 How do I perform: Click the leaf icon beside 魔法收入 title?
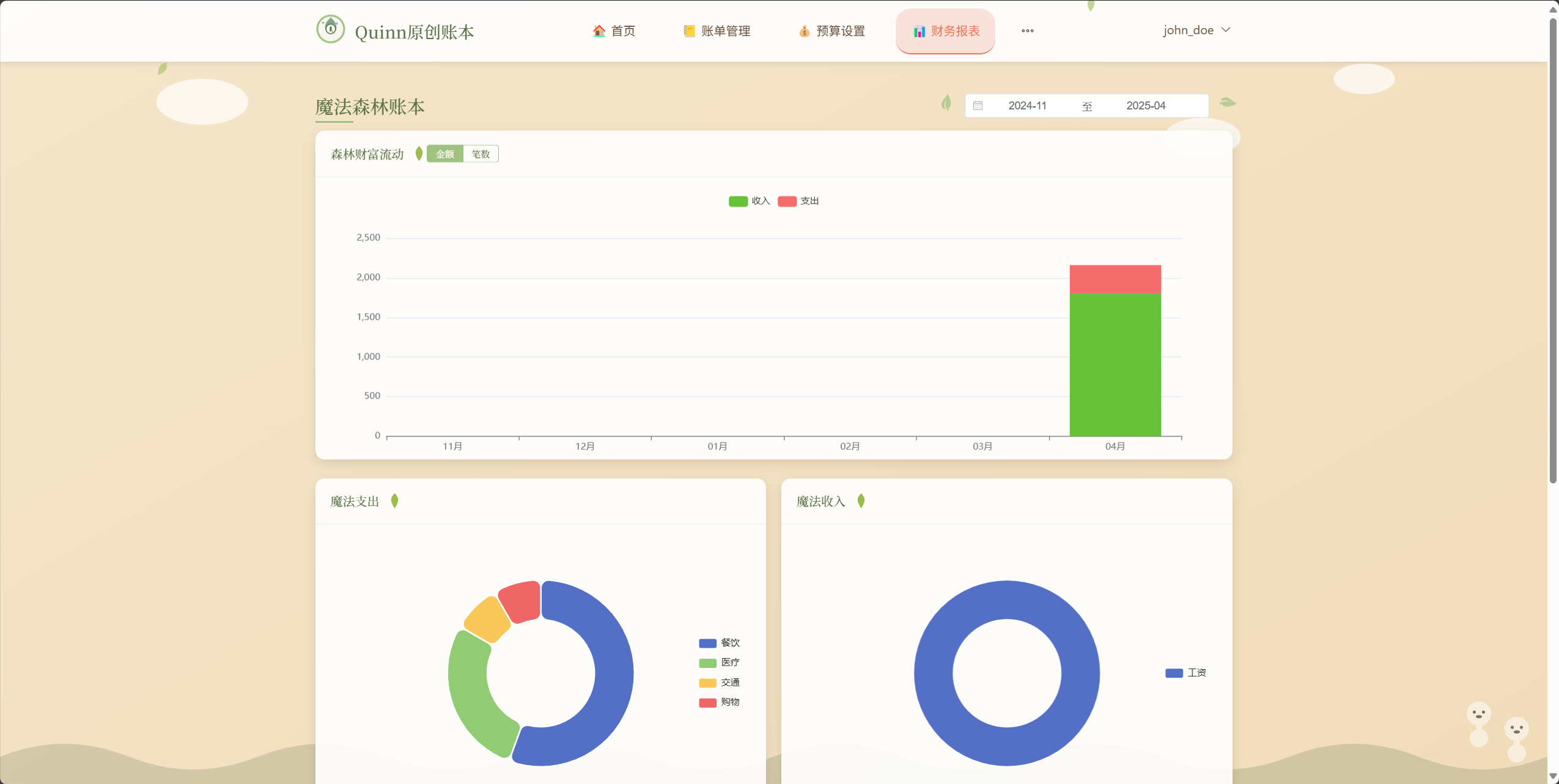(860, 500)
